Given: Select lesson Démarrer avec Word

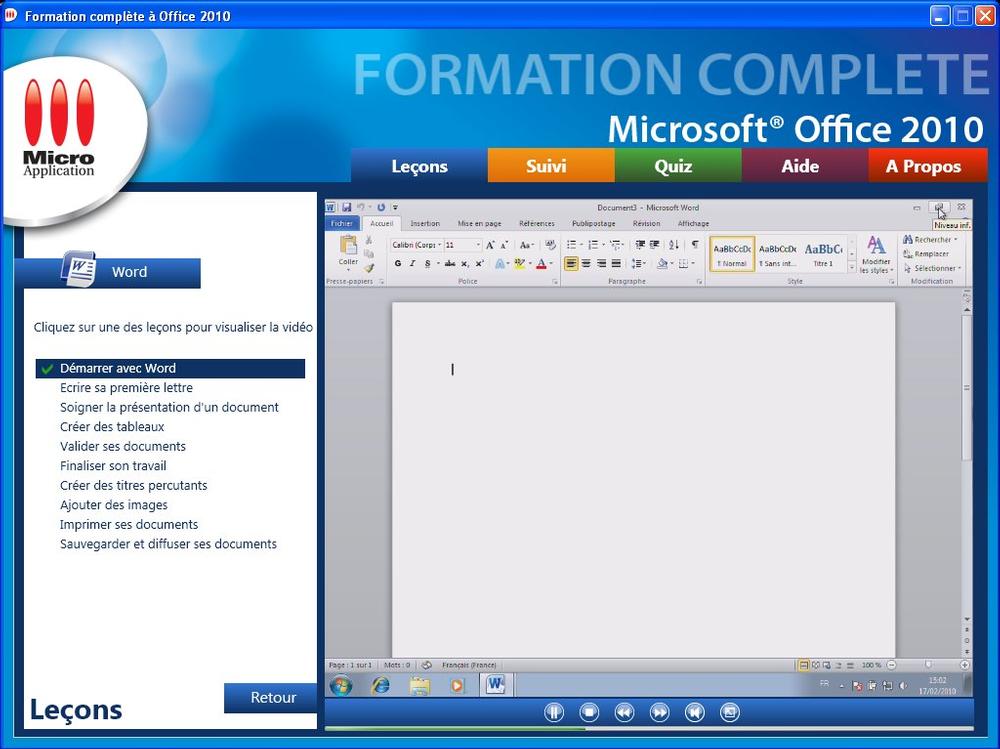Looking at the screenshot, I should pos(170,368).
